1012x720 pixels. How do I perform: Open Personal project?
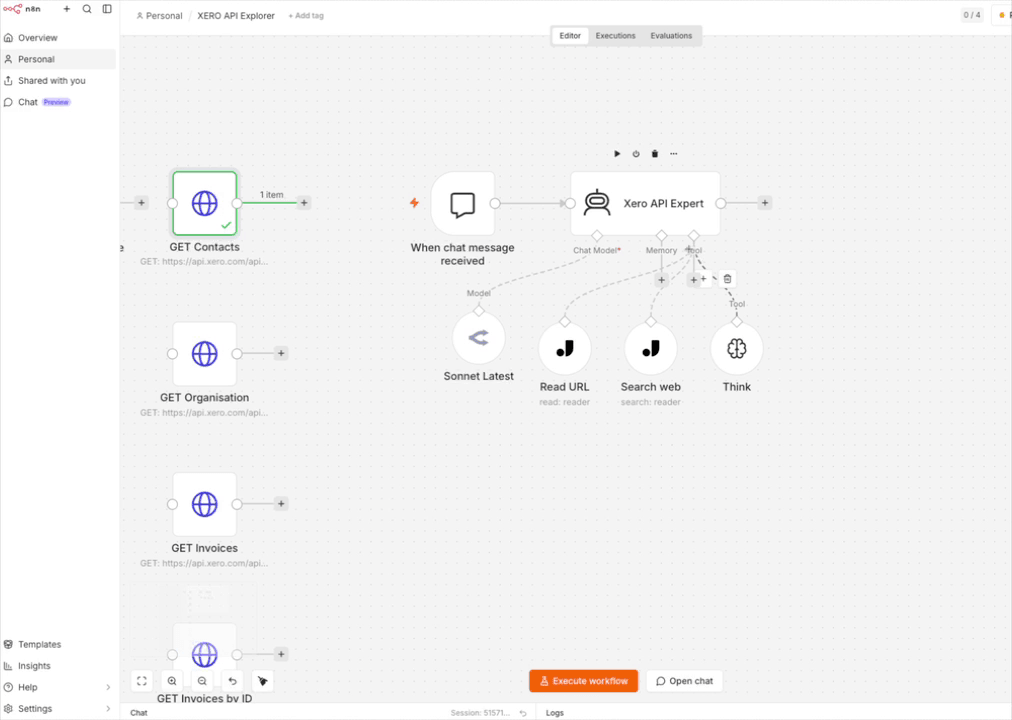point(58,59)
